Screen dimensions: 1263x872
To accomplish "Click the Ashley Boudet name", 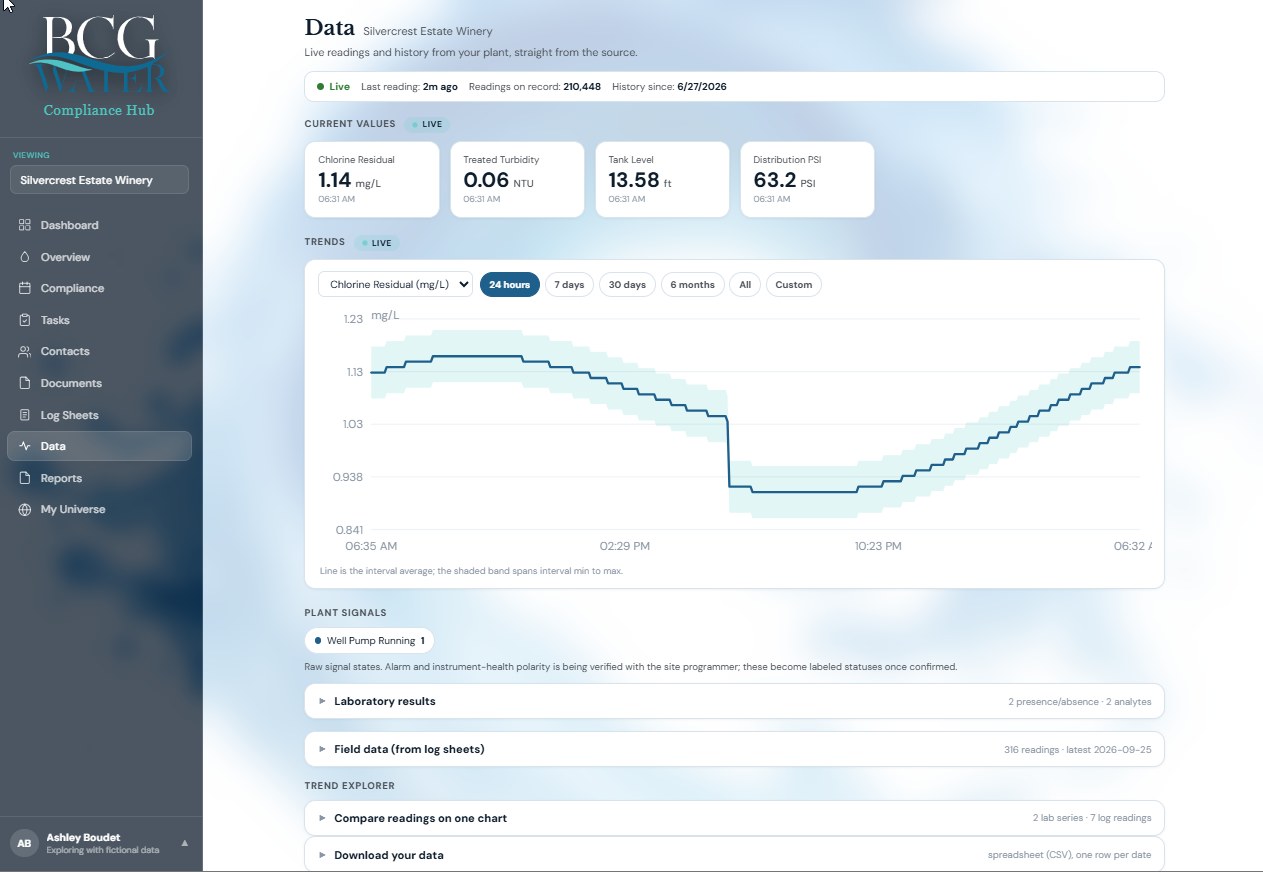I will click(83, 837).
